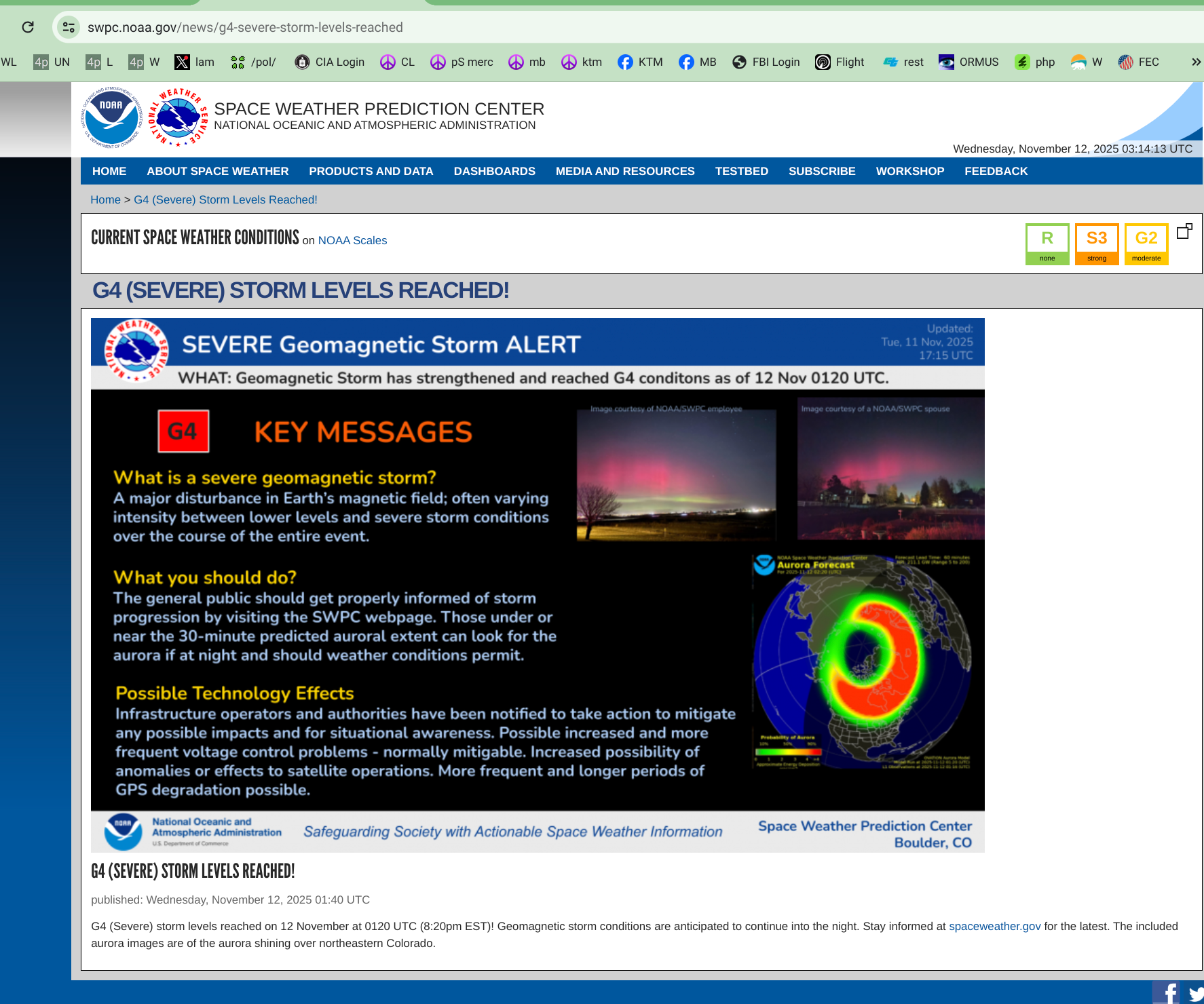
Task: Open the FBI Login bookmark
Action: coord(766,62)
